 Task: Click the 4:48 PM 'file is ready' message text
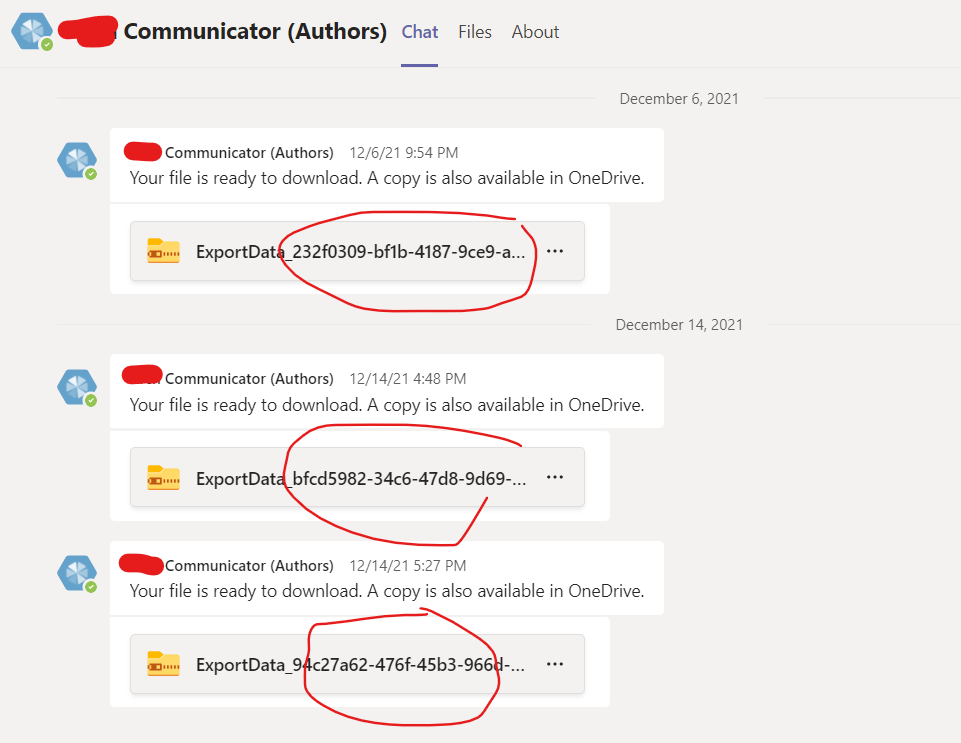tap(387, 405)
